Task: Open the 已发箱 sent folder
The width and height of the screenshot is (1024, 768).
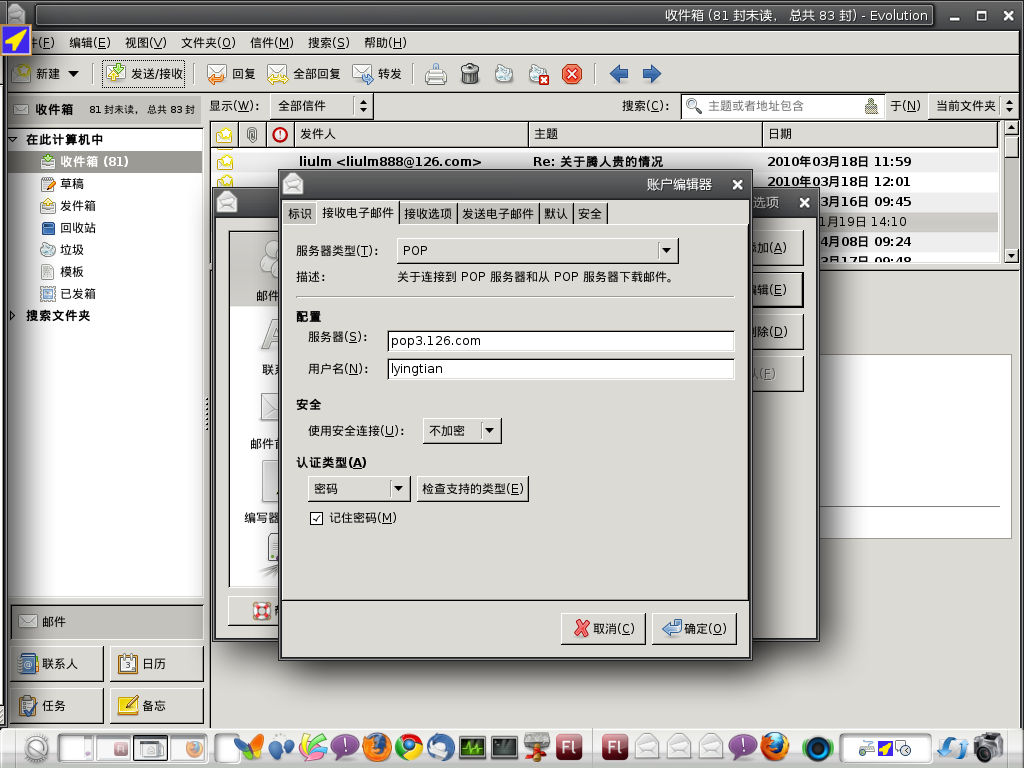Action: click(x=68, y=294)
